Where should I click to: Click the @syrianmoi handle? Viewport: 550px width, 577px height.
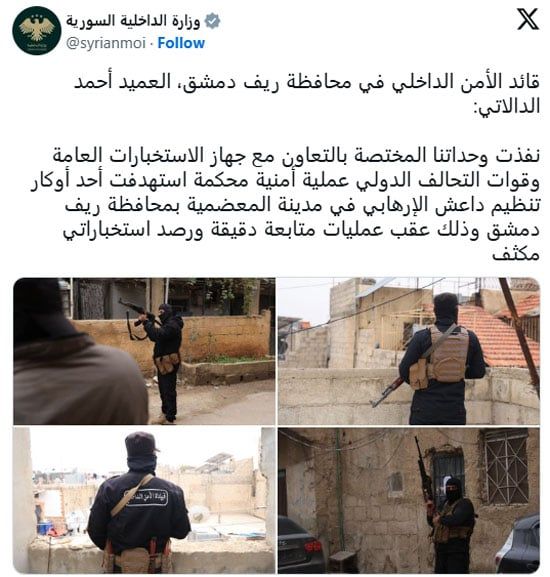pyautogui.click(x=106, y=43)
